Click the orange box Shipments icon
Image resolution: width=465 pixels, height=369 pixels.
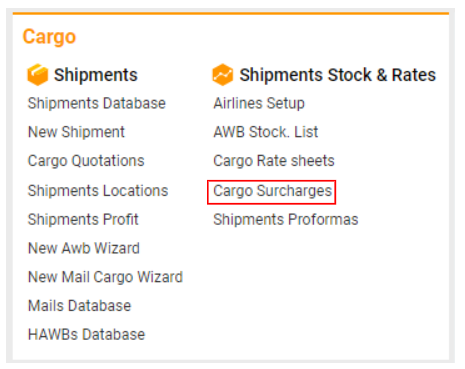[38, 75]
